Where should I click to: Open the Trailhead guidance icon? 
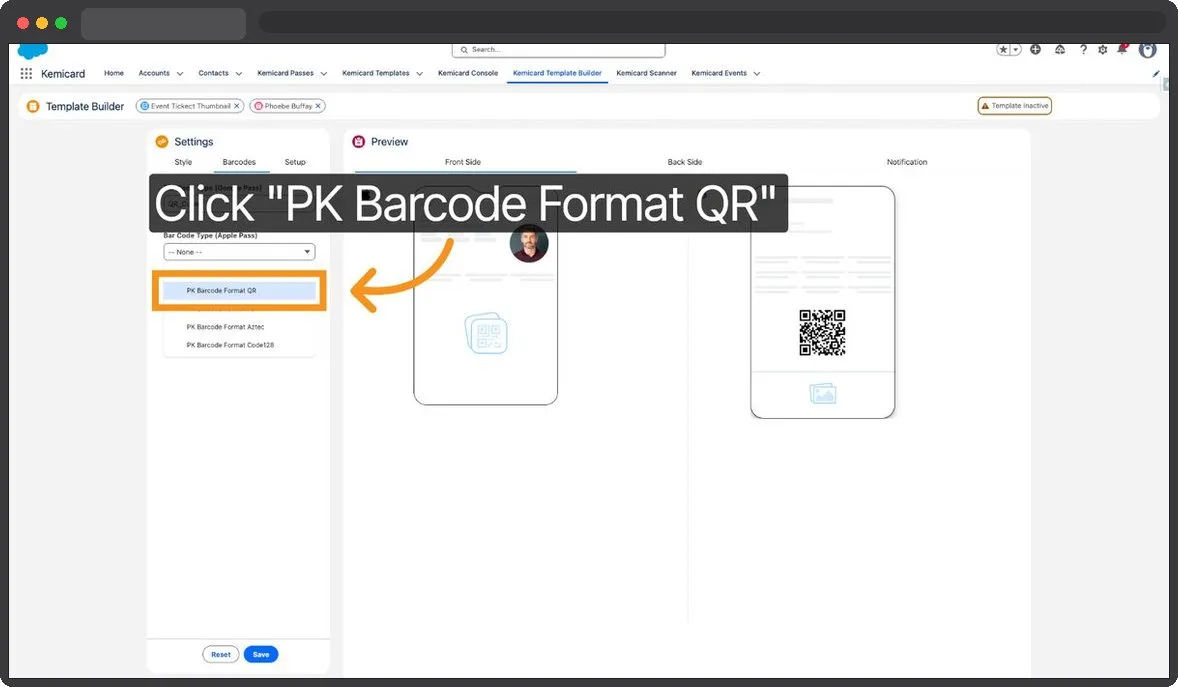point(1060,50)
